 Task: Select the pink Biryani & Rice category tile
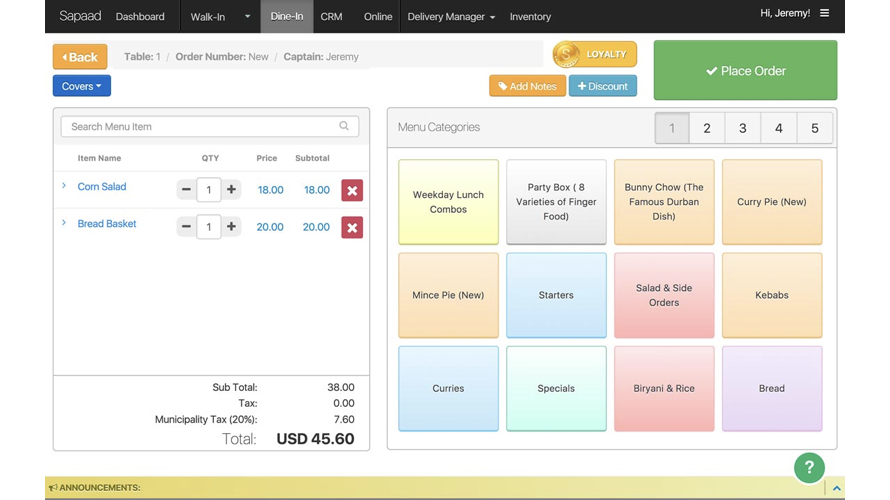pyautogui.click(x=664, y=388)
